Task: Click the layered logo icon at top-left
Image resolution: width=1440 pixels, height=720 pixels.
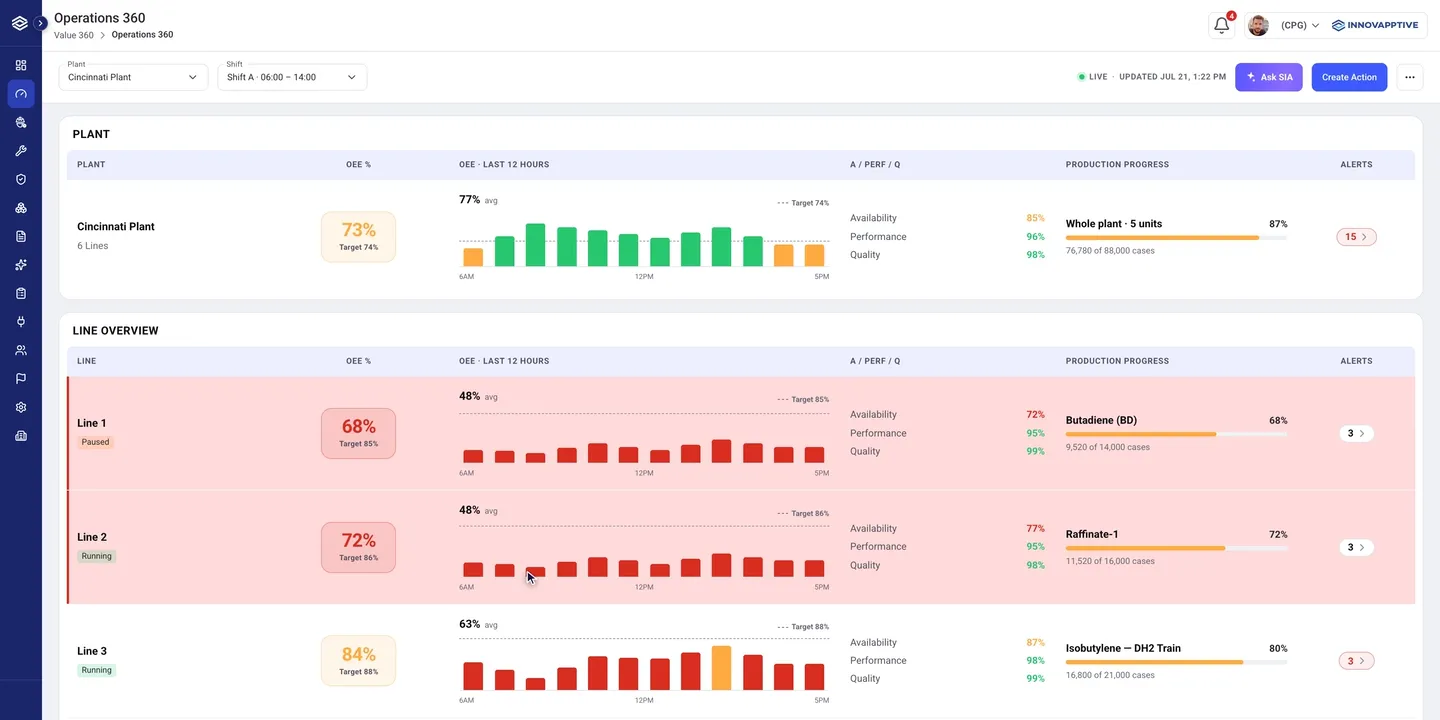Action: tap(19, 23)
